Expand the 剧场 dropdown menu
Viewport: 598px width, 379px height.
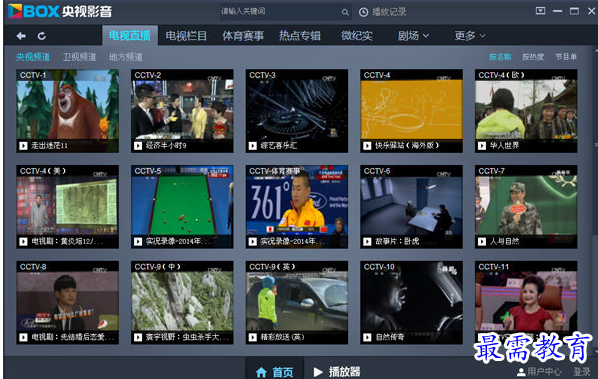pos(413,35)
